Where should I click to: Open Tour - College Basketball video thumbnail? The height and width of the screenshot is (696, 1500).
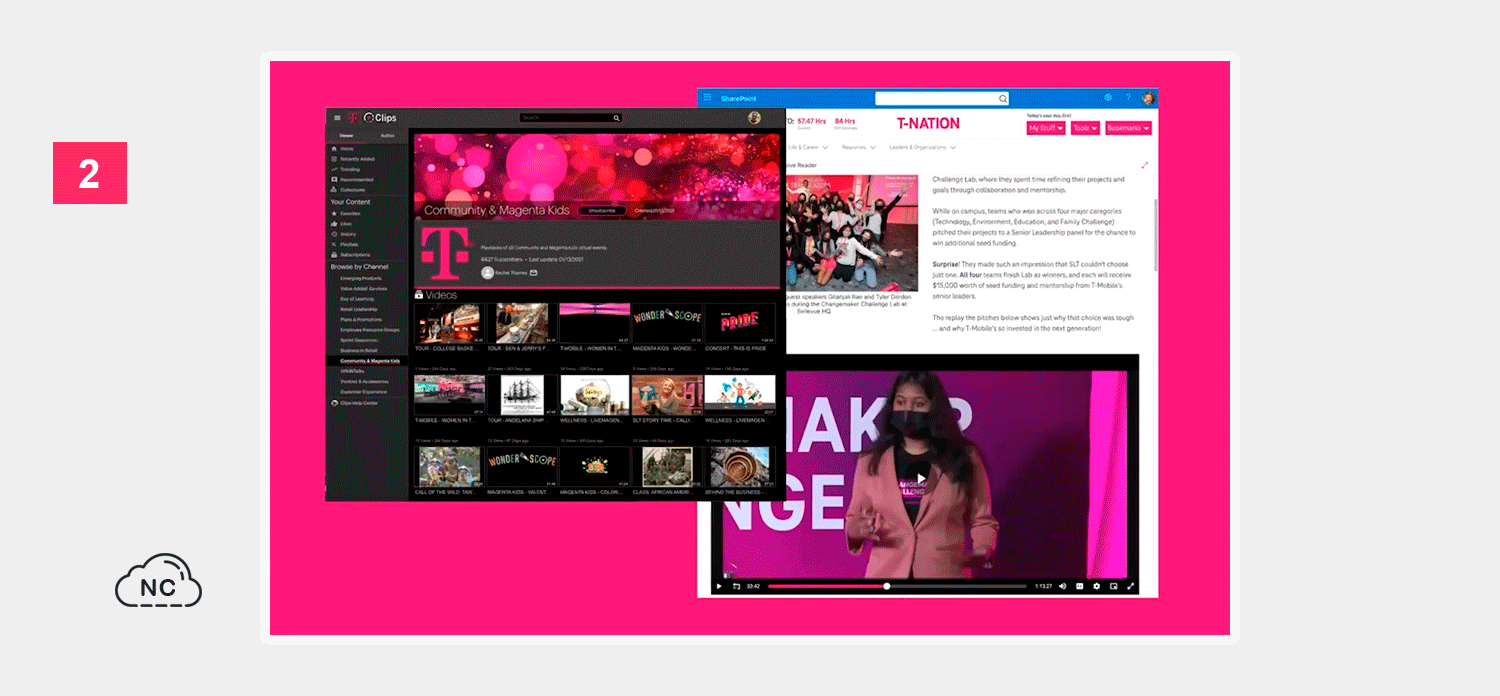point(449,324)
